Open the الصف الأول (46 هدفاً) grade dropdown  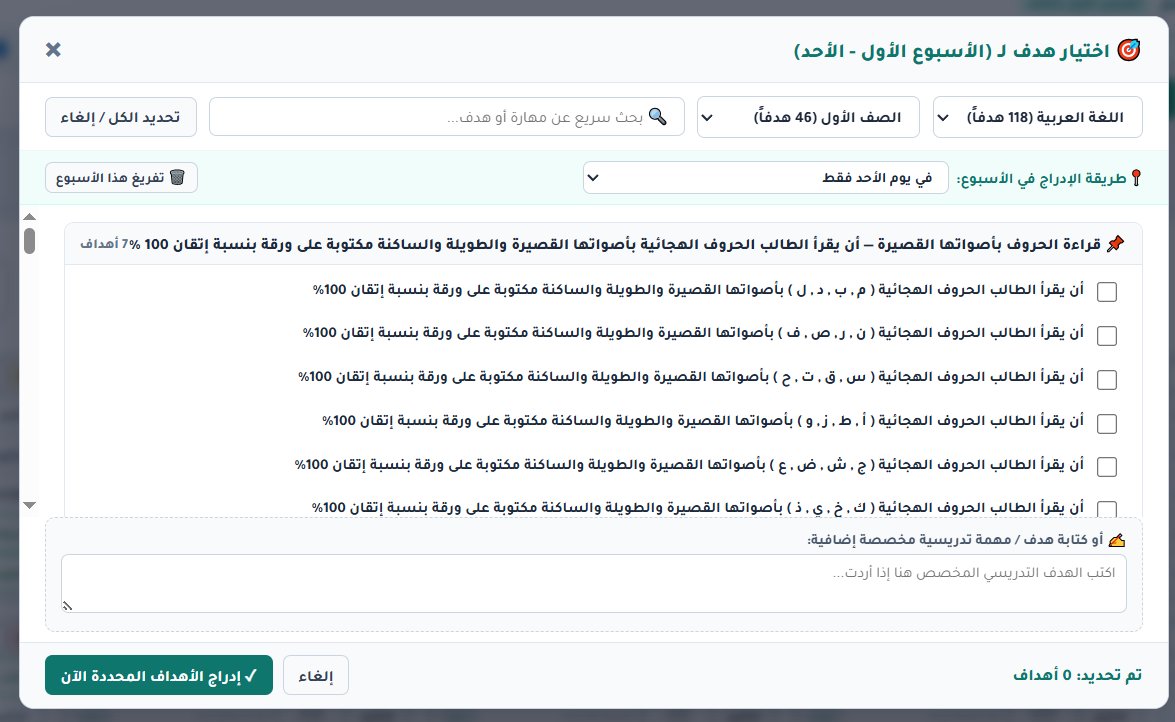[x=808, y=117]
